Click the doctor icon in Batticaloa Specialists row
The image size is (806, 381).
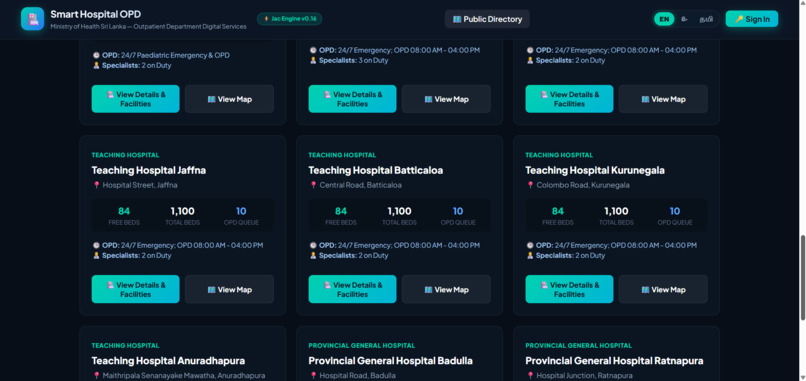pos(313,256)
